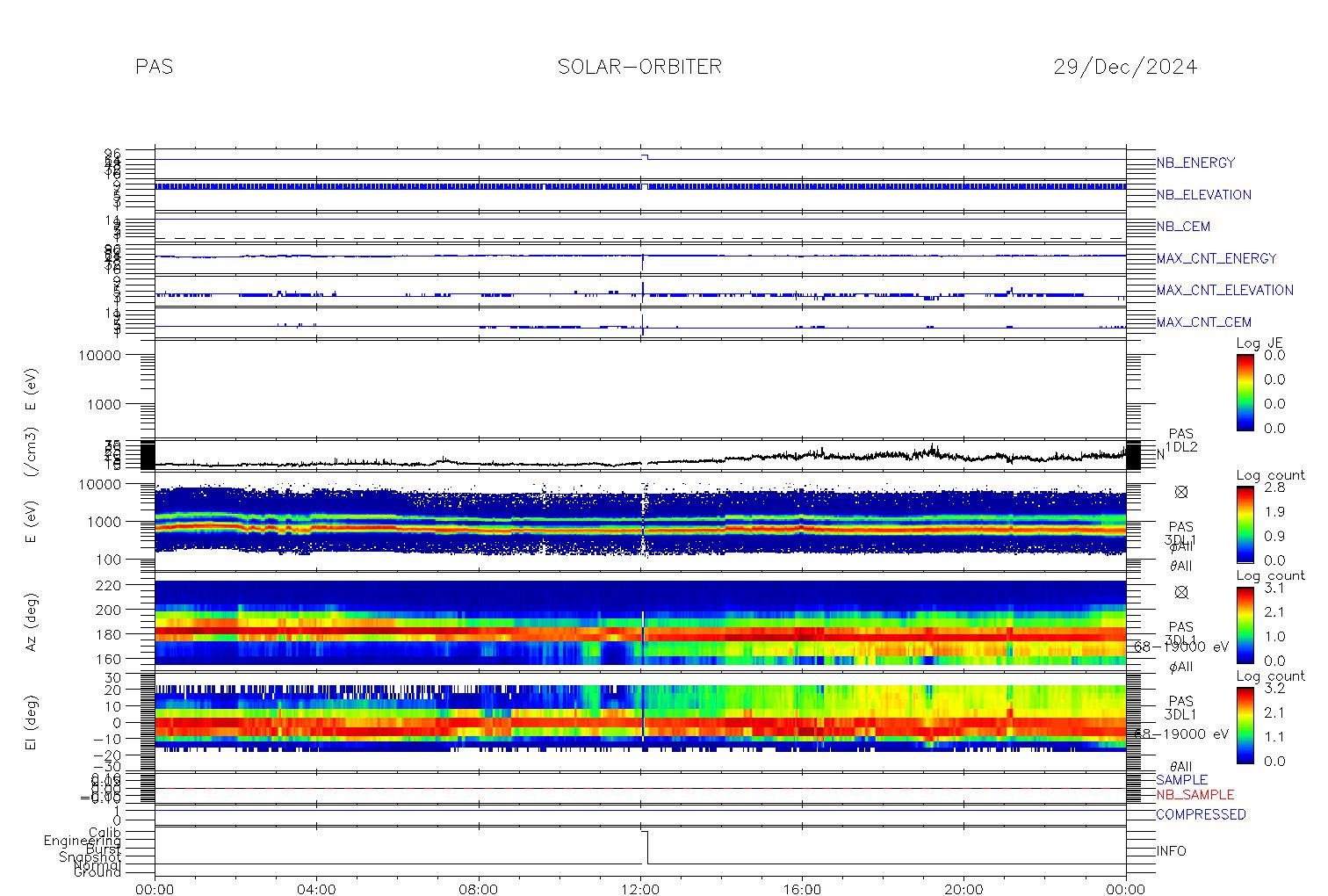
Task: Click the INFO label
Action: coord(1171,851)
